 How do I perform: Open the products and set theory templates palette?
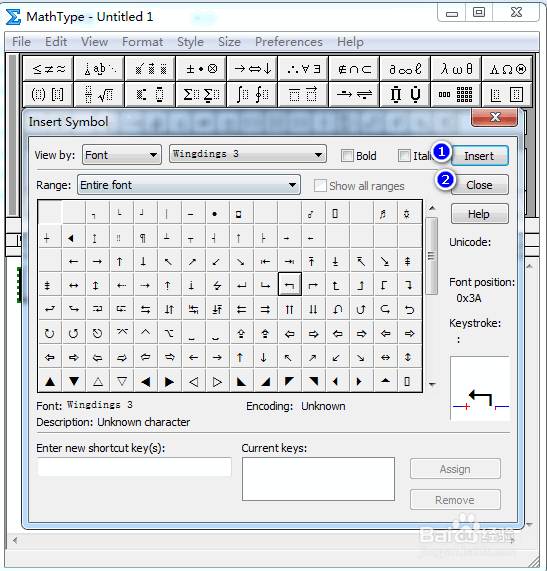405,94
